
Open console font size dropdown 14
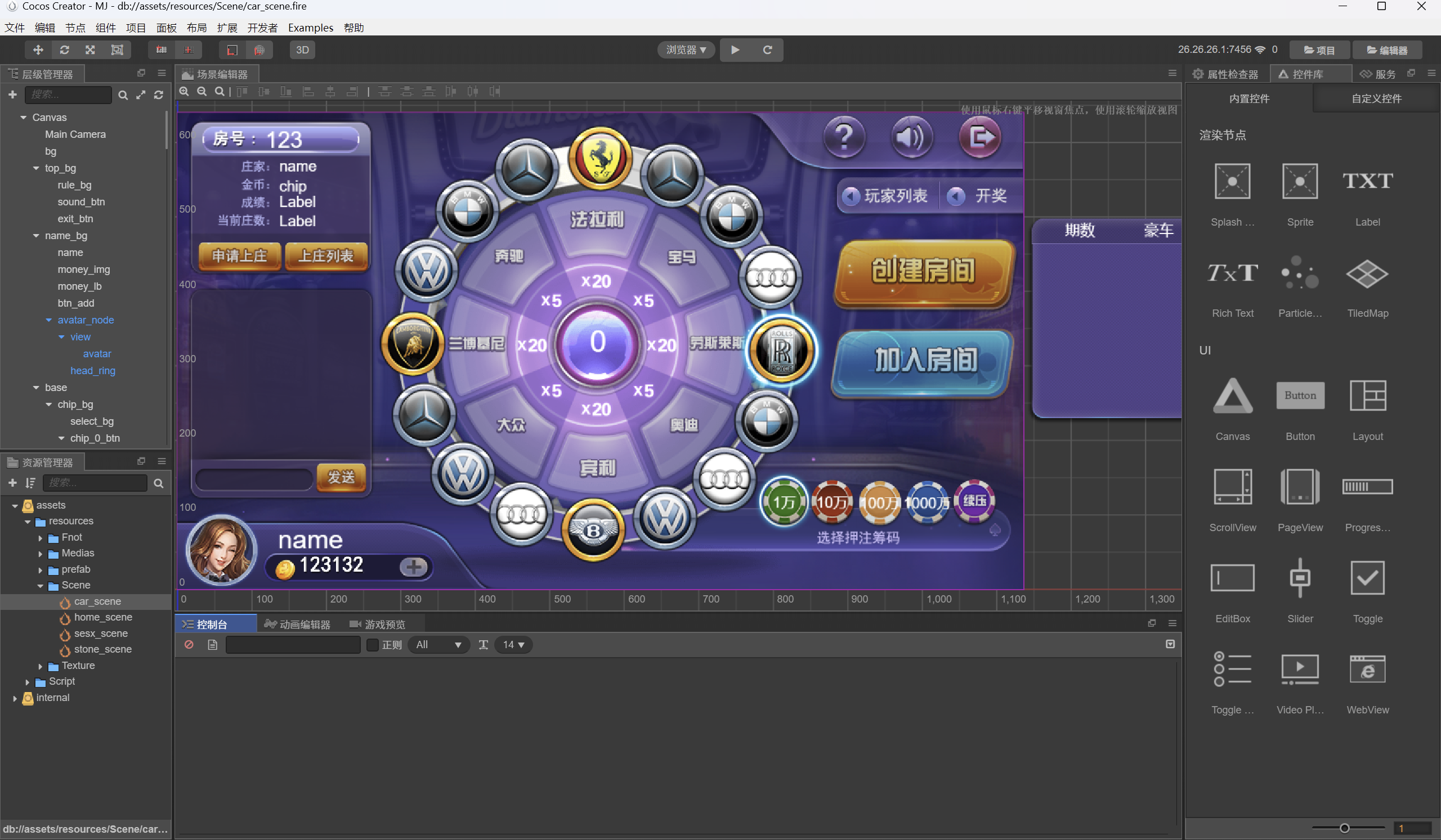click(513, 645)
